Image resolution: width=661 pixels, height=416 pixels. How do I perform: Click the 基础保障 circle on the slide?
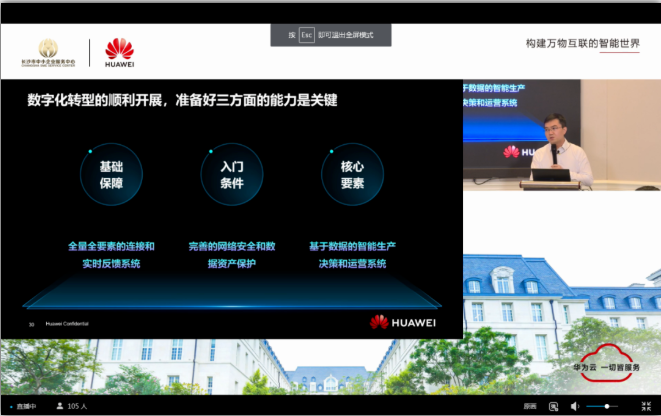click(111, 174)
